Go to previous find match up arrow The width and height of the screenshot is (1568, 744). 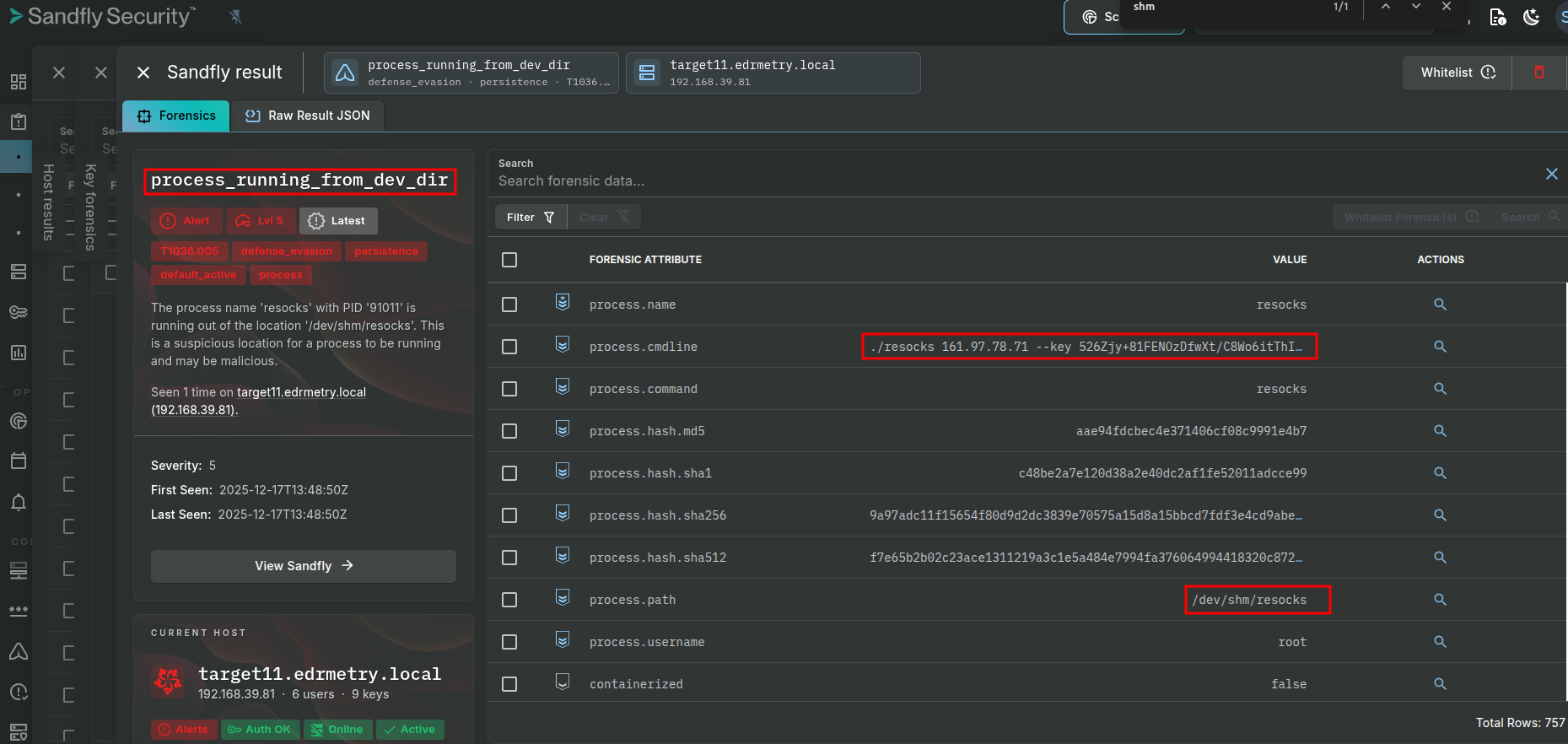coord(1386,7)
